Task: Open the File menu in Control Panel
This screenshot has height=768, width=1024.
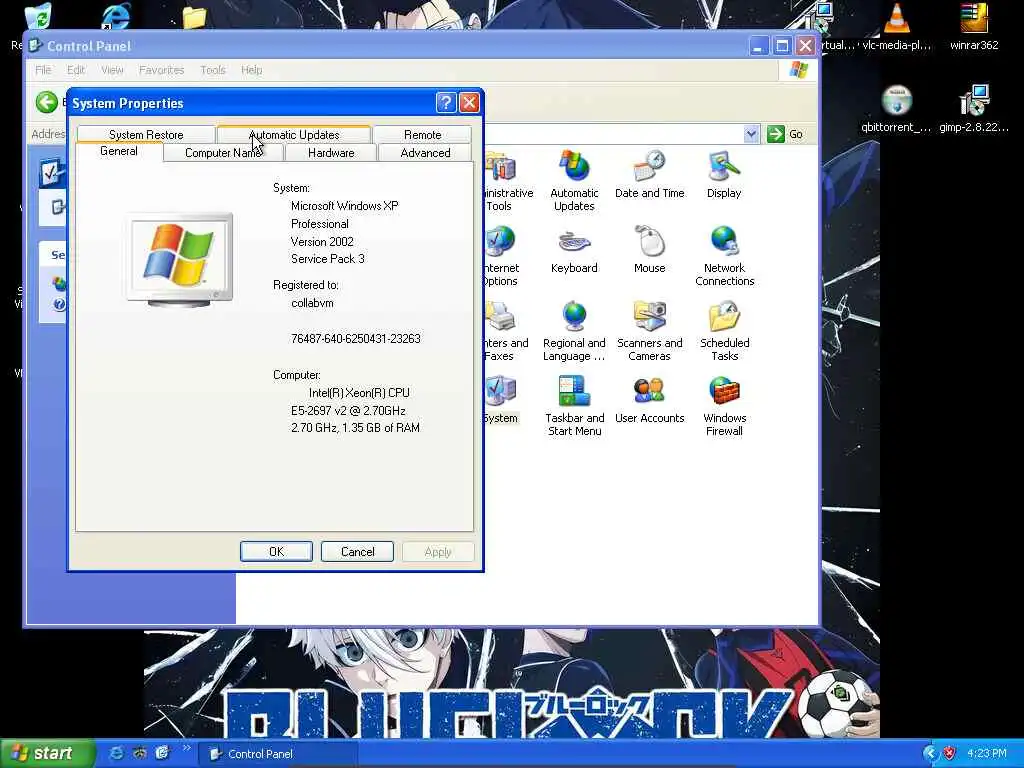Action: (x=43, y=70)
